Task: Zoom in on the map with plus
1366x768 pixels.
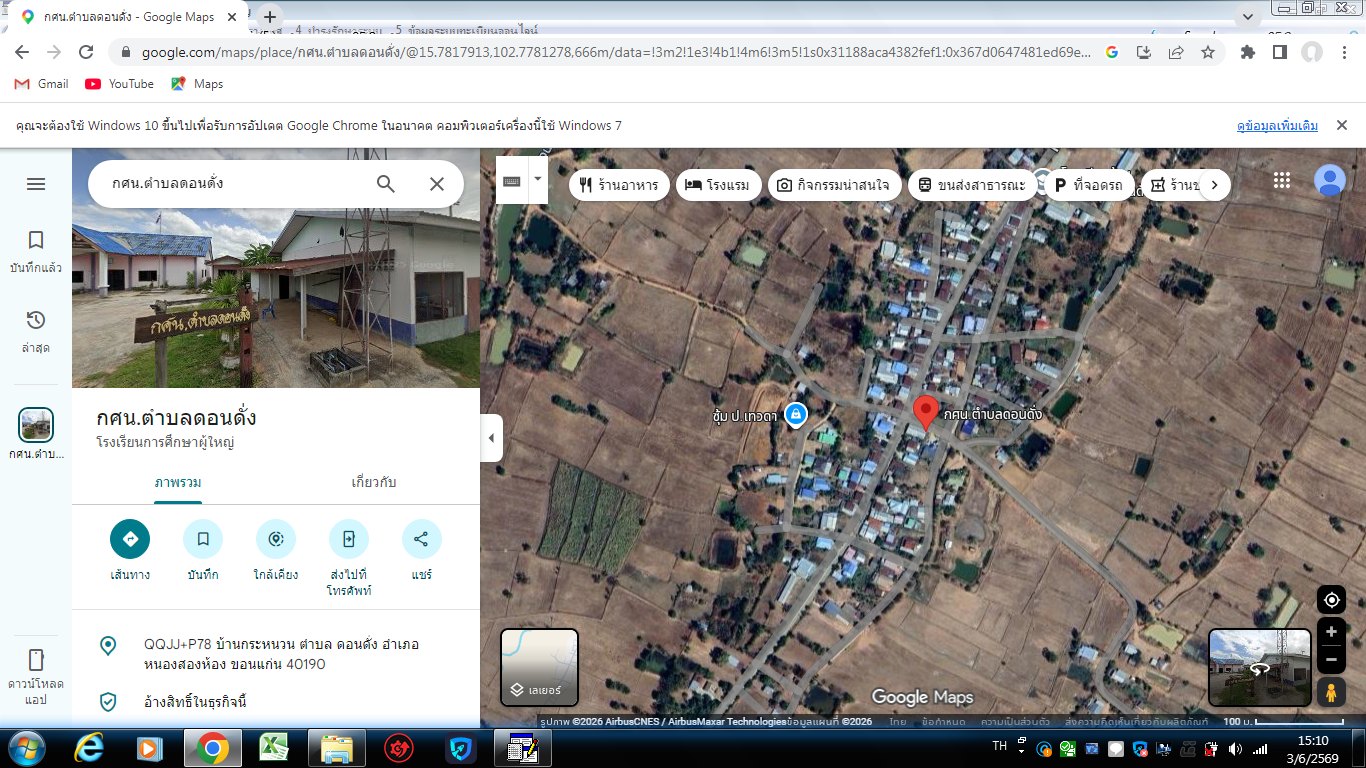Action: pos(1331,632)
